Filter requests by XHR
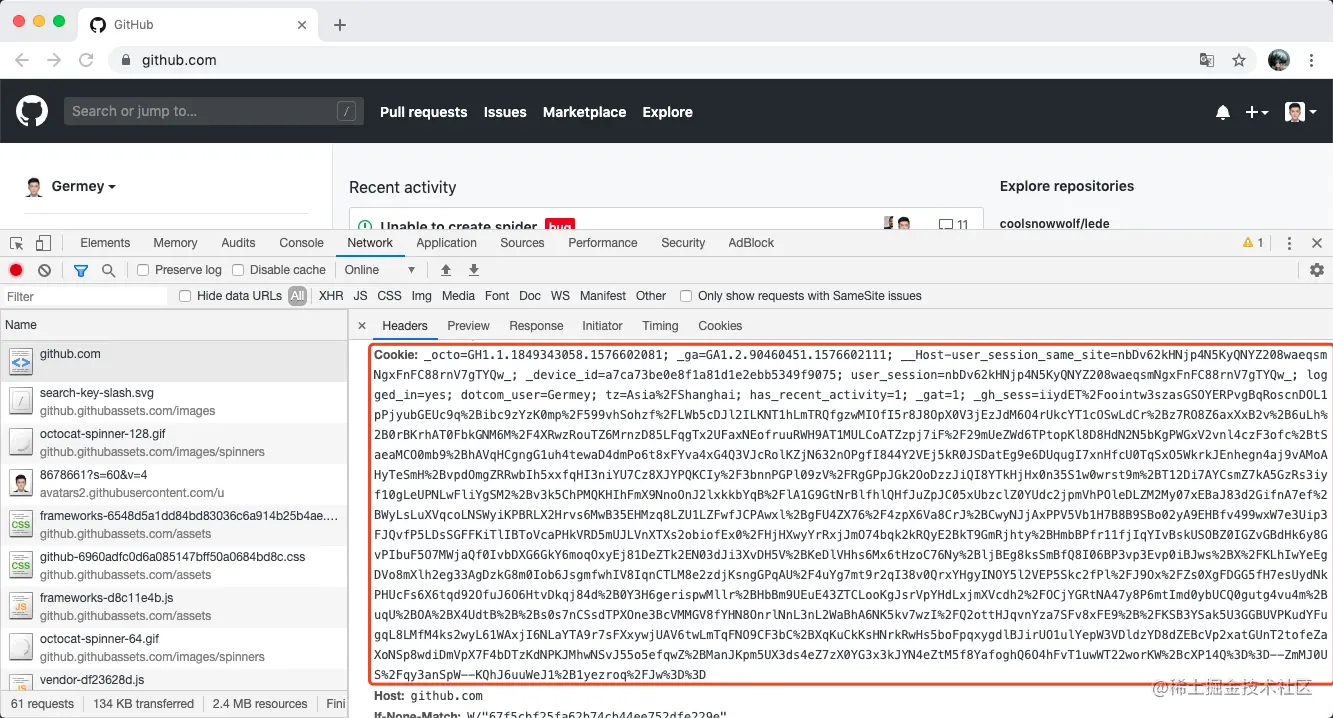Viewport: 1333px width, 718px height. pos(331,296)
